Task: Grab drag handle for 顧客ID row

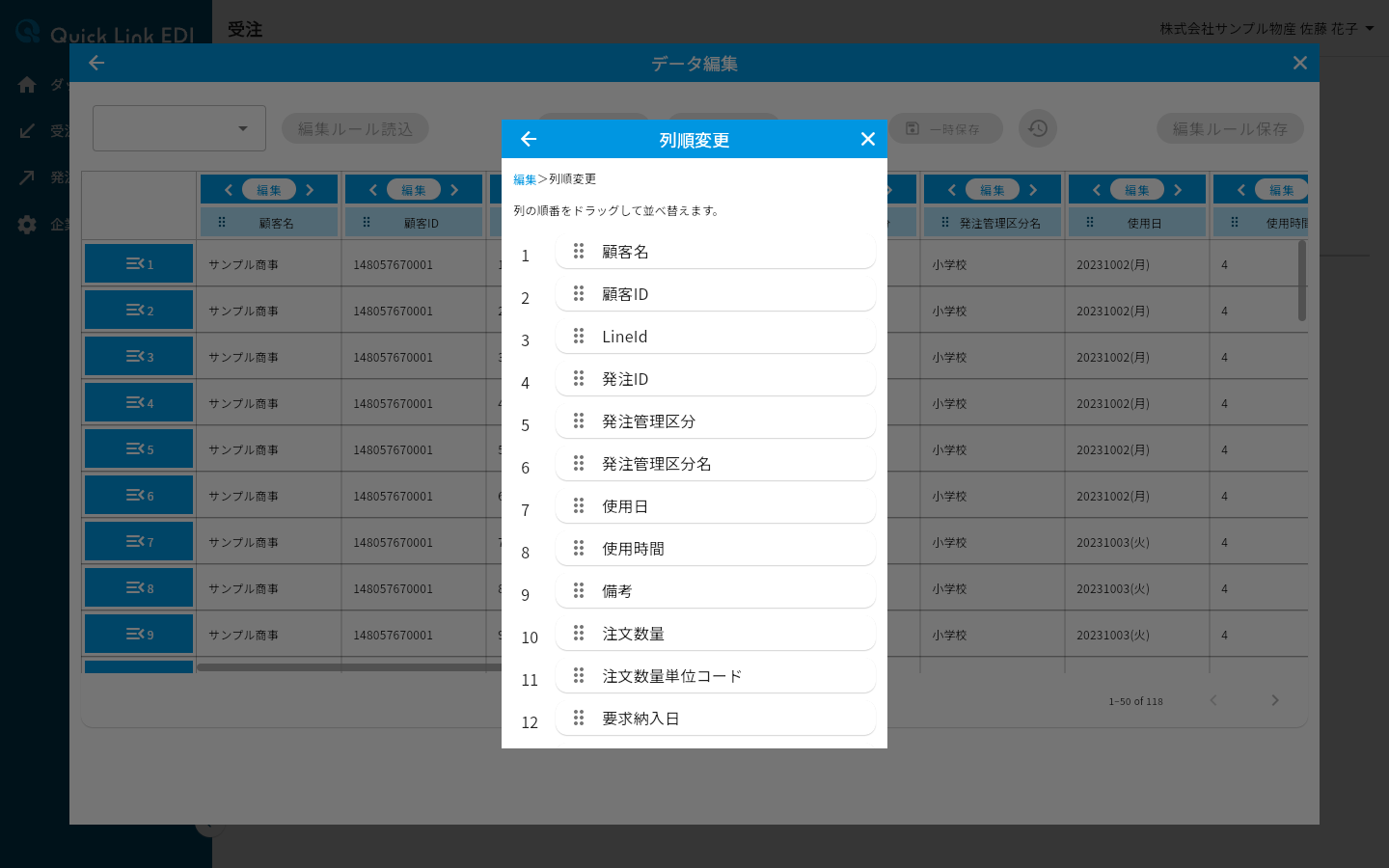Action: (x=579, y=293)
